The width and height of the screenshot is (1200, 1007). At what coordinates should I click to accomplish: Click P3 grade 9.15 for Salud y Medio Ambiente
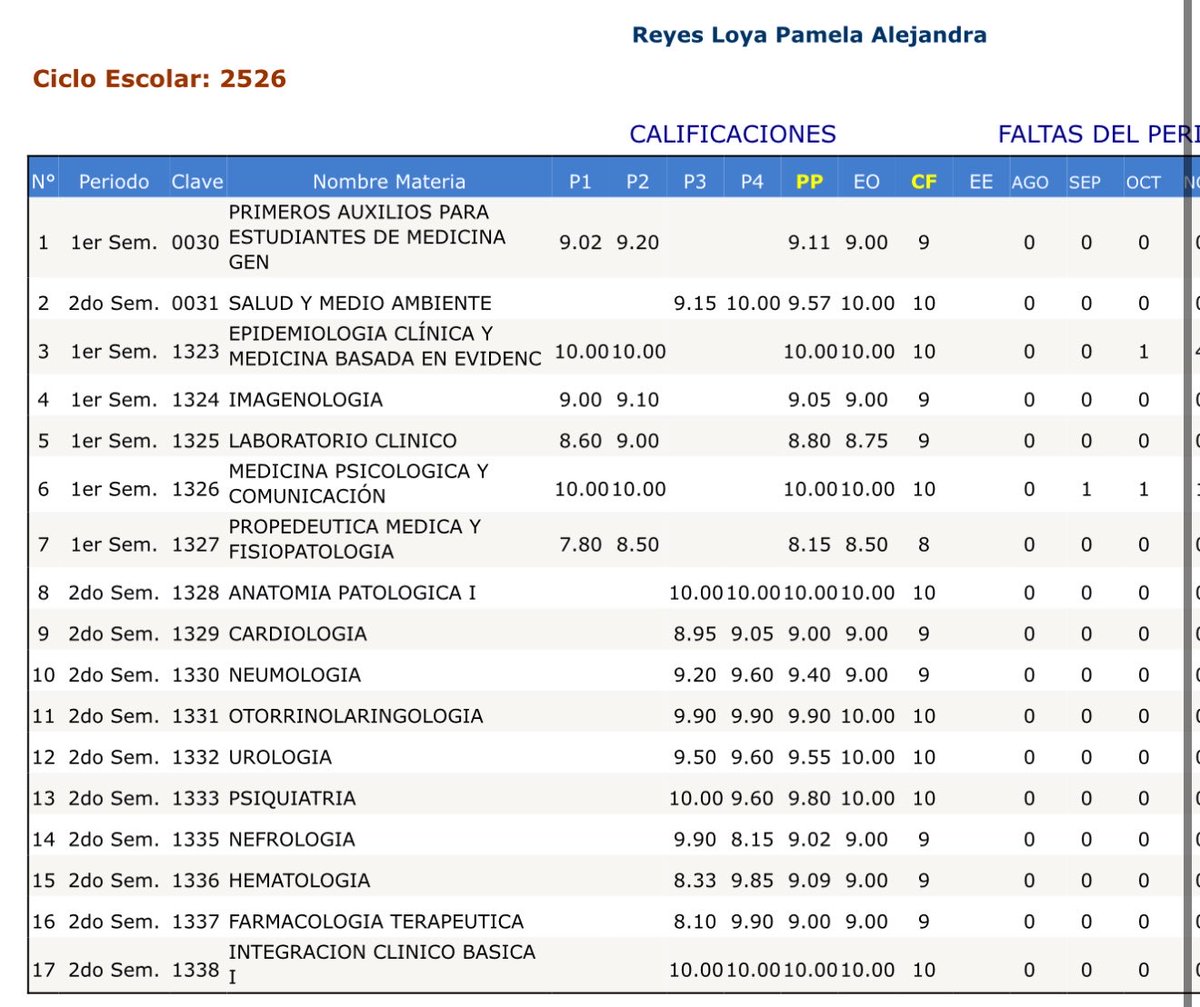tap(695, 303)
